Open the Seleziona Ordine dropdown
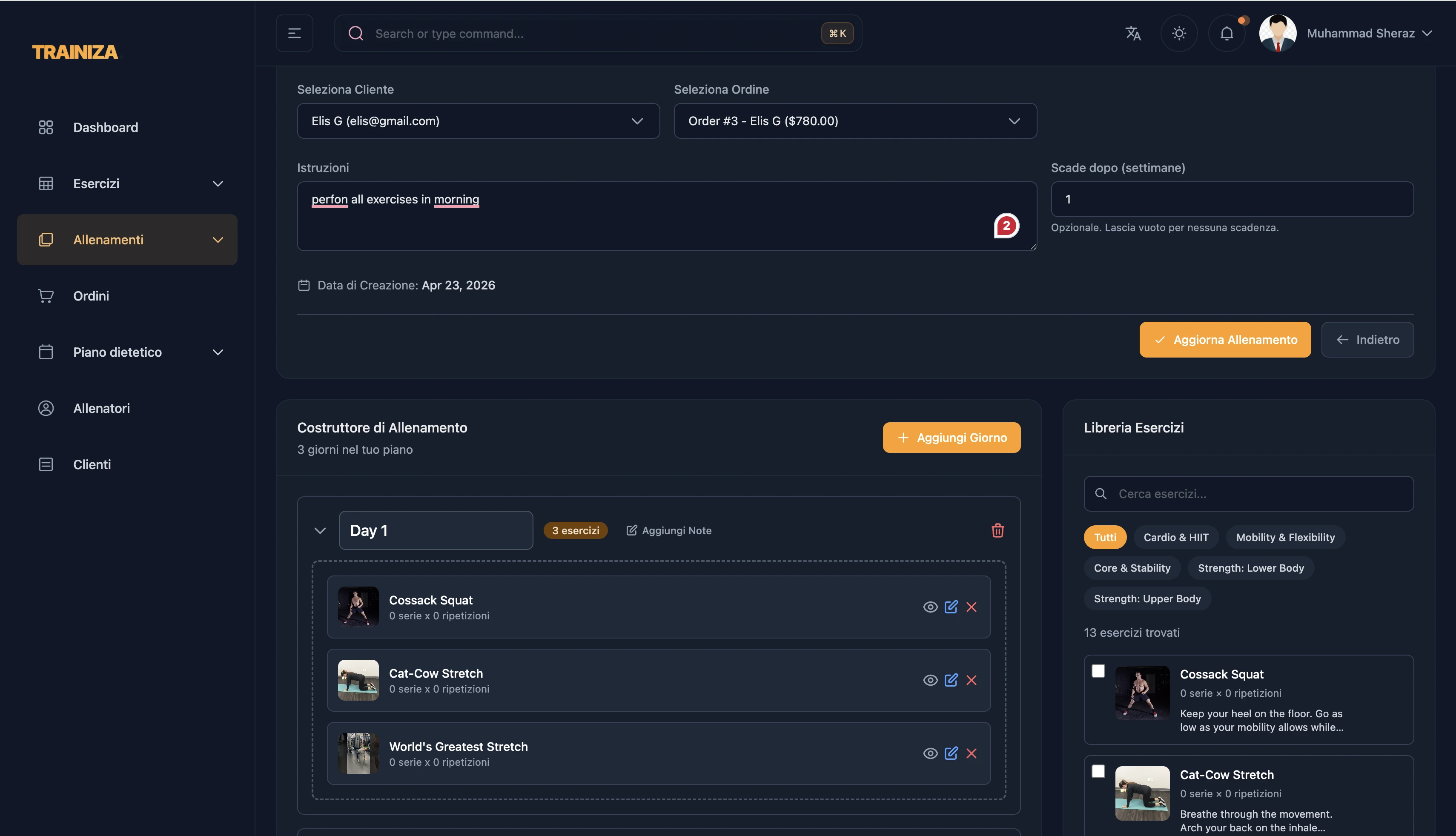The height and width of the screenshot is (836, 1456). pos(855,120)
